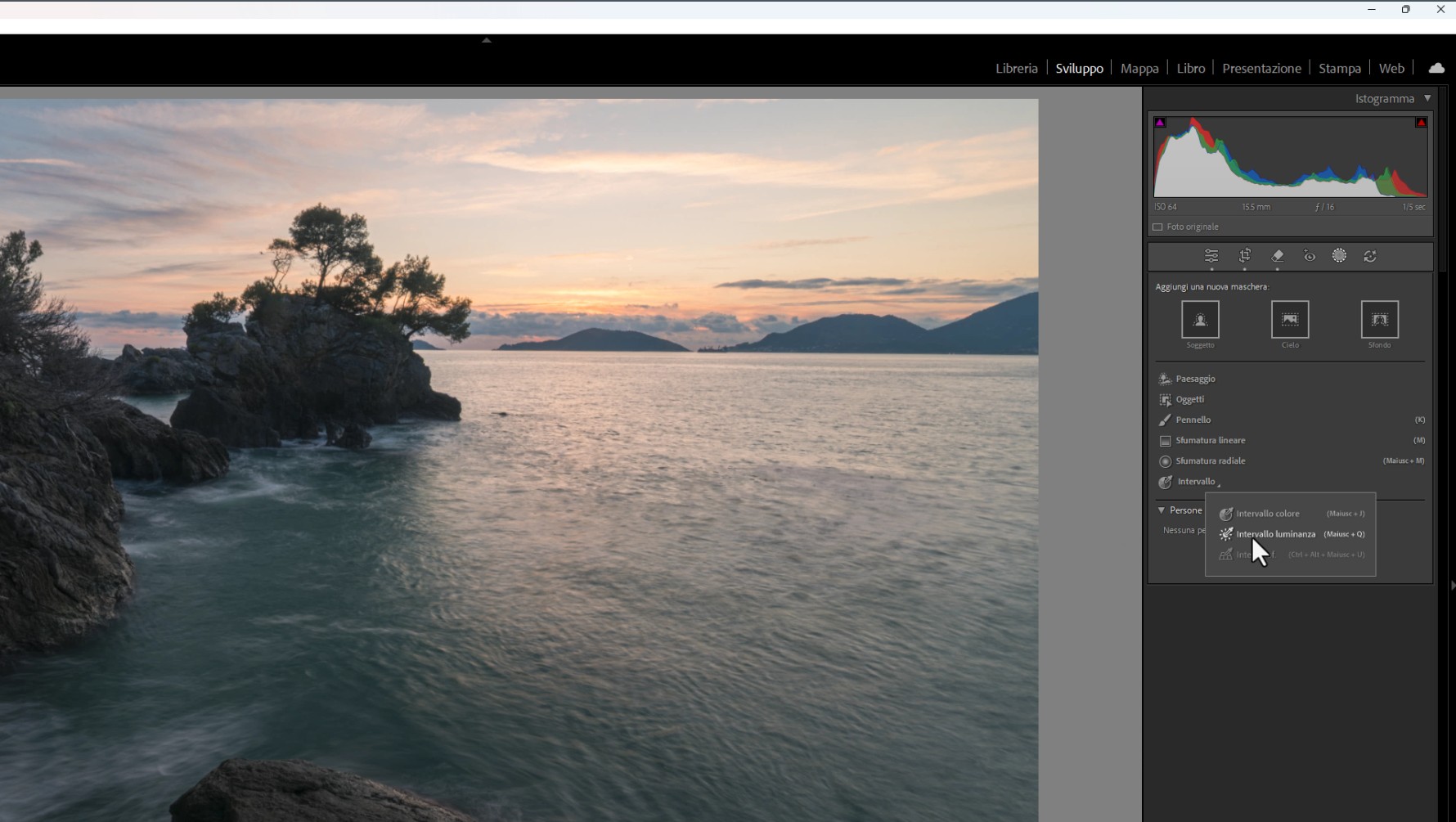
Task: Select the Cielo sky mask option
Action: tap(1290, 321)
